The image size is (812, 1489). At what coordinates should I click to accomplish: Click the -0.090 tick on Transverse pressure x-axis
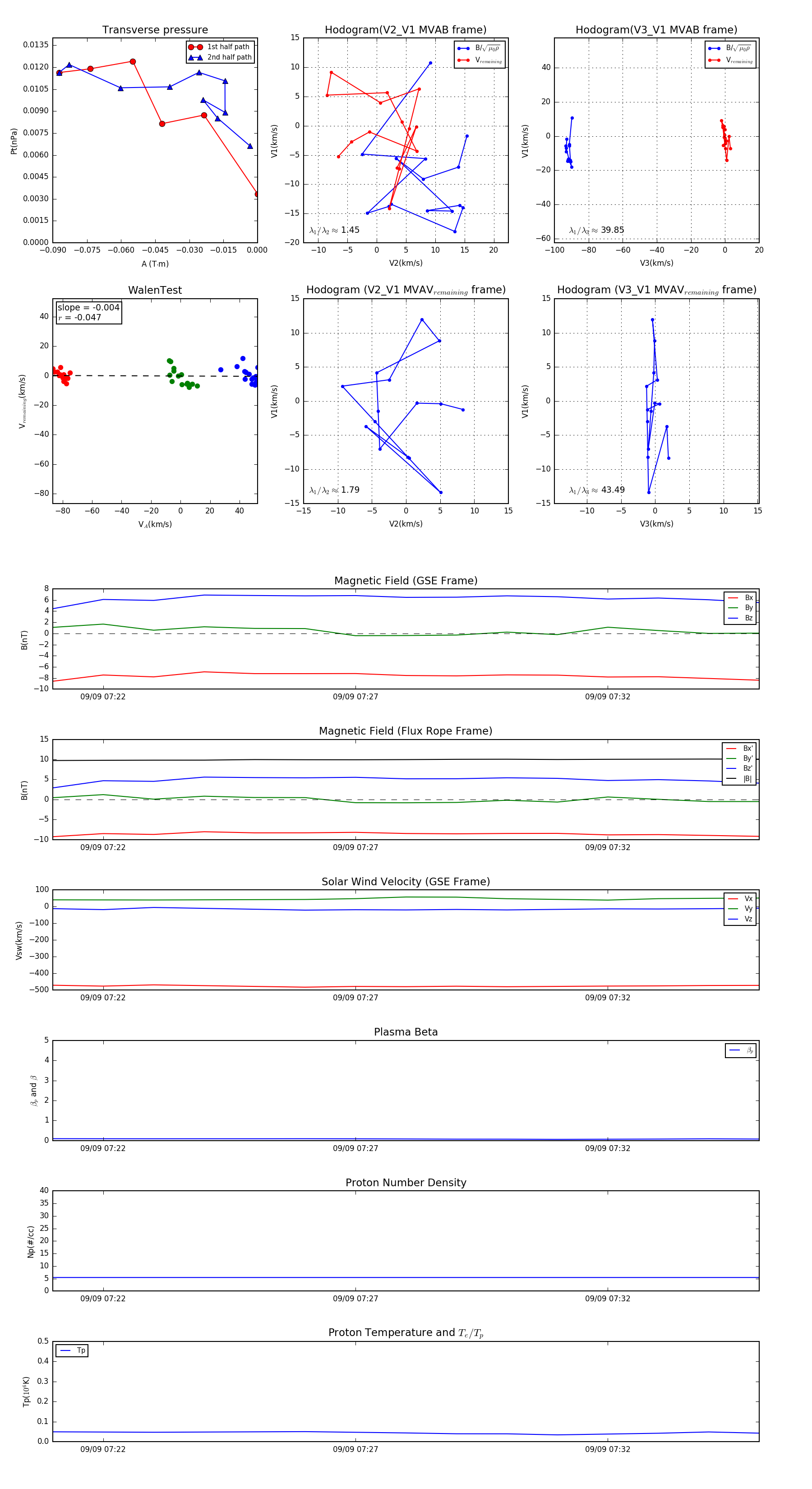tap(53, 250)
